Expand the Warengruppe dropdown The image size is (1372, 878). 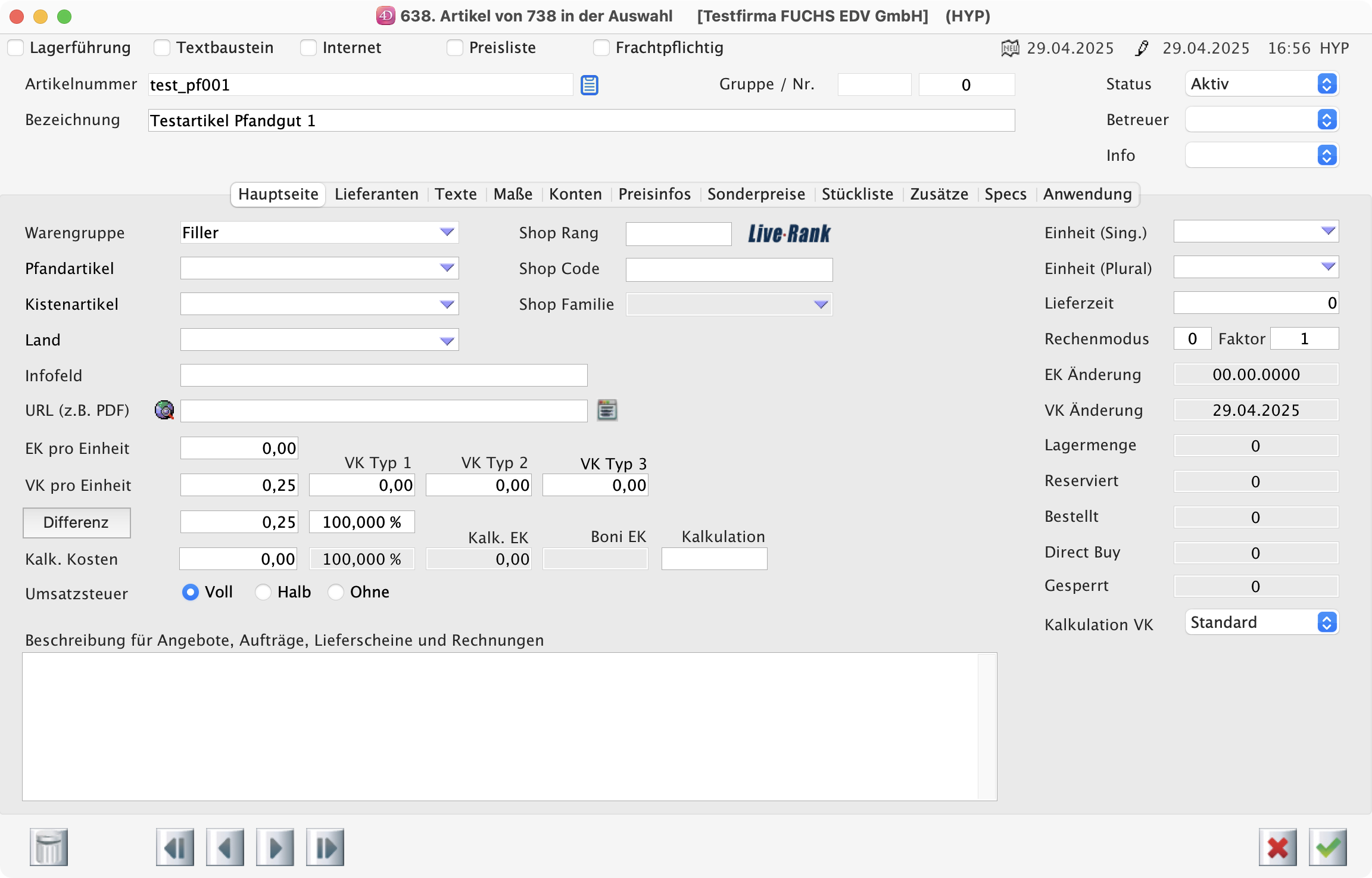pyautogui.click(x=447, y=232)
